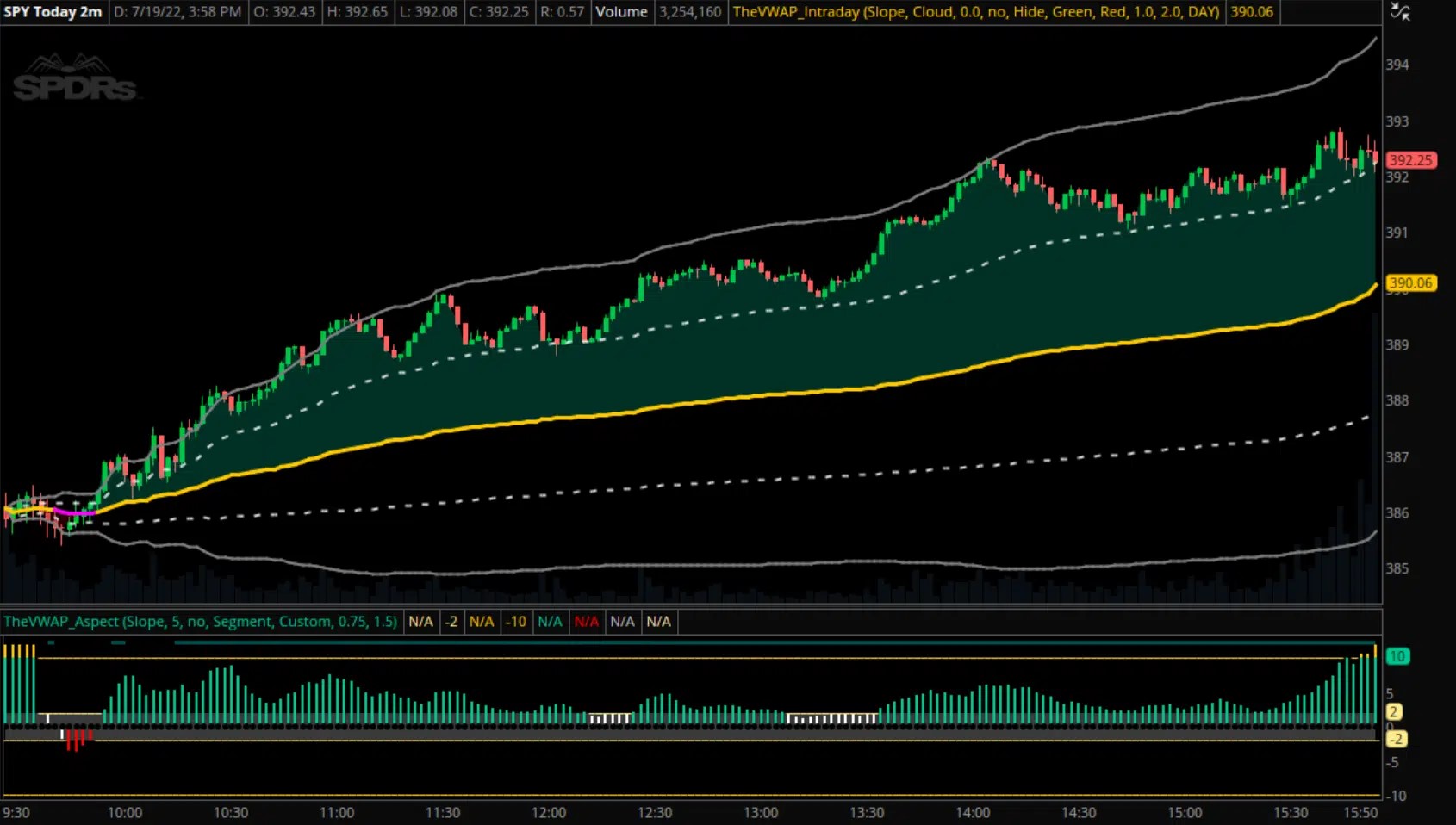Viewport: 1456px width, 825px height.
Task: Click the -2 value in TheVWAP_Aspect header
Action: click(x=451, y=622)
